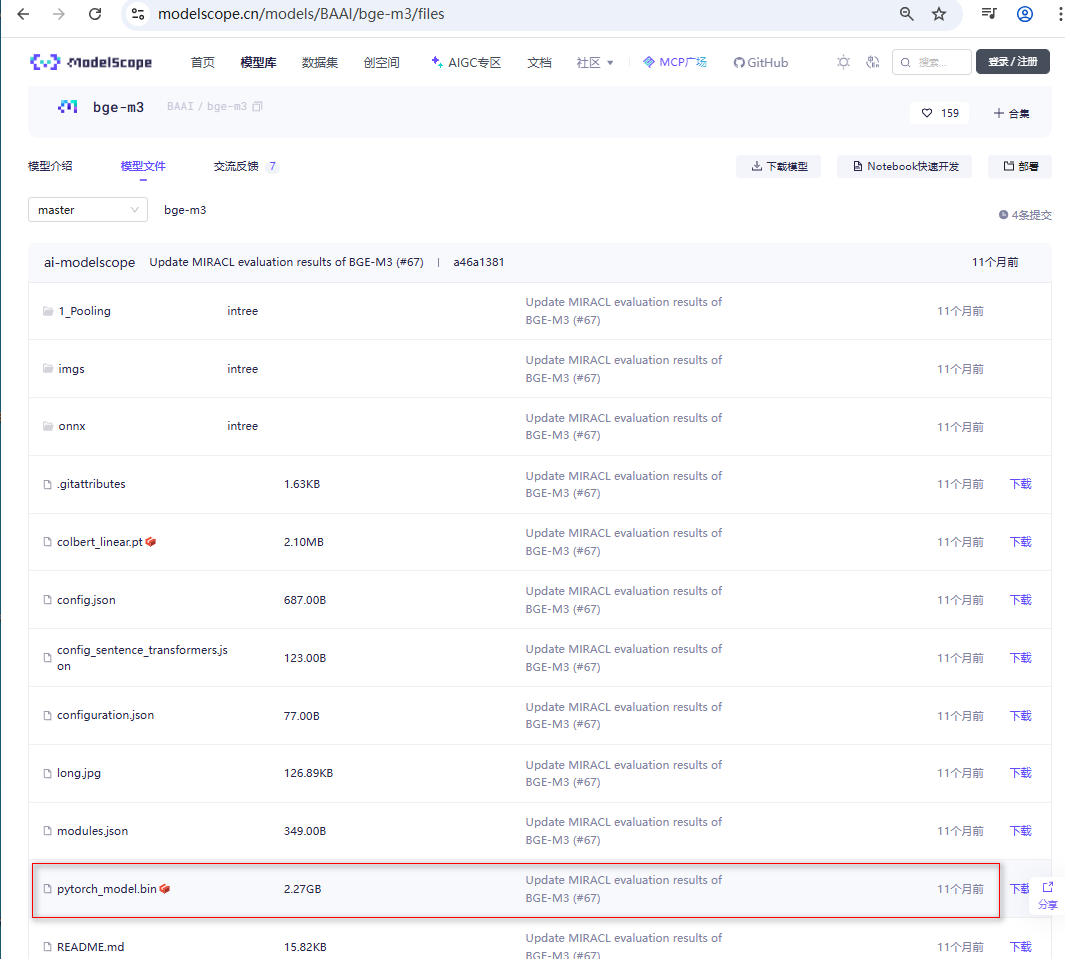Select the 模型文件 tab
This screenshot has height=959, width=1065.
pos(143,166)
